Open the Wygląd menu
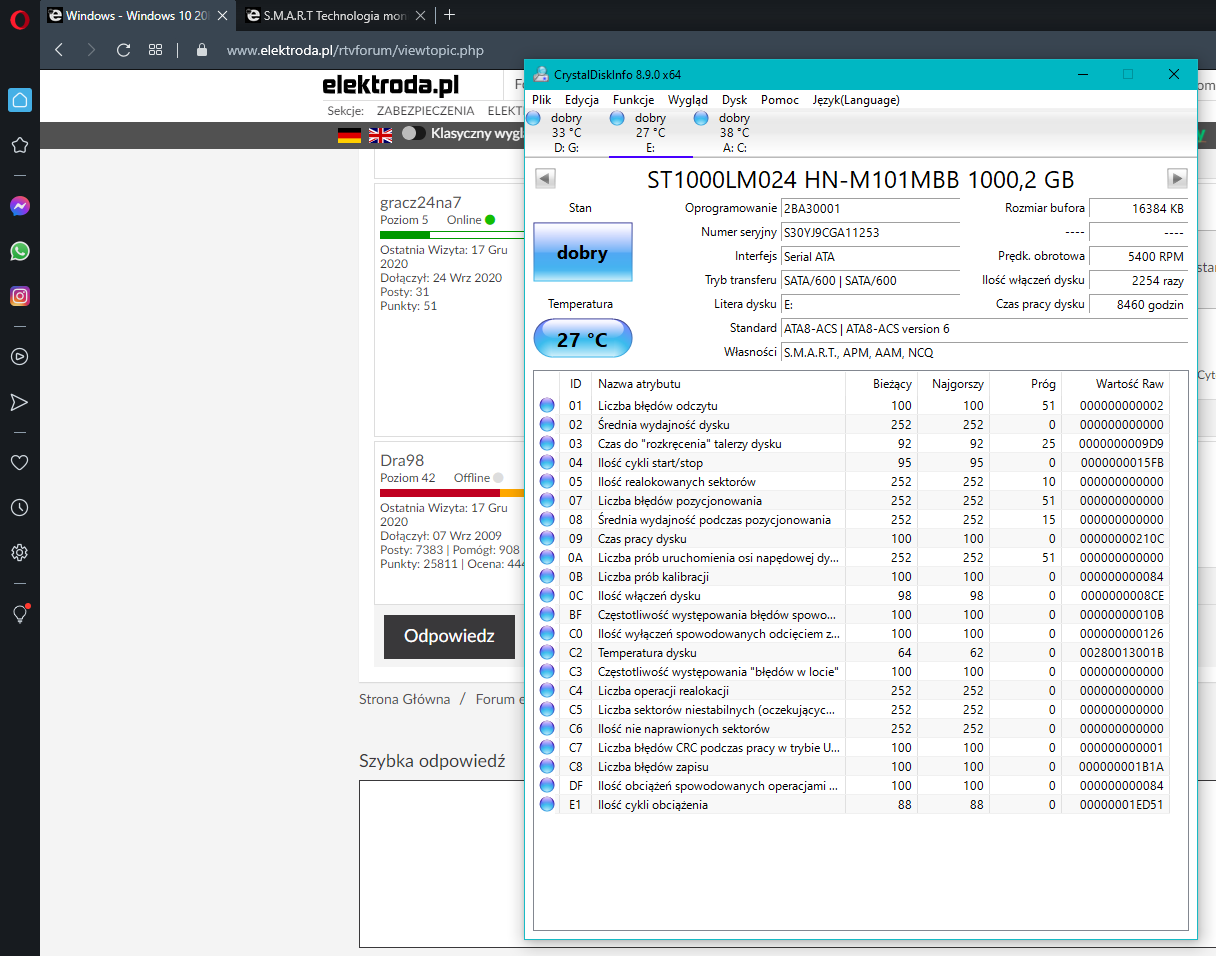Image resolution: width=1216 pixels, height=956 pixels. pos(687,99)
